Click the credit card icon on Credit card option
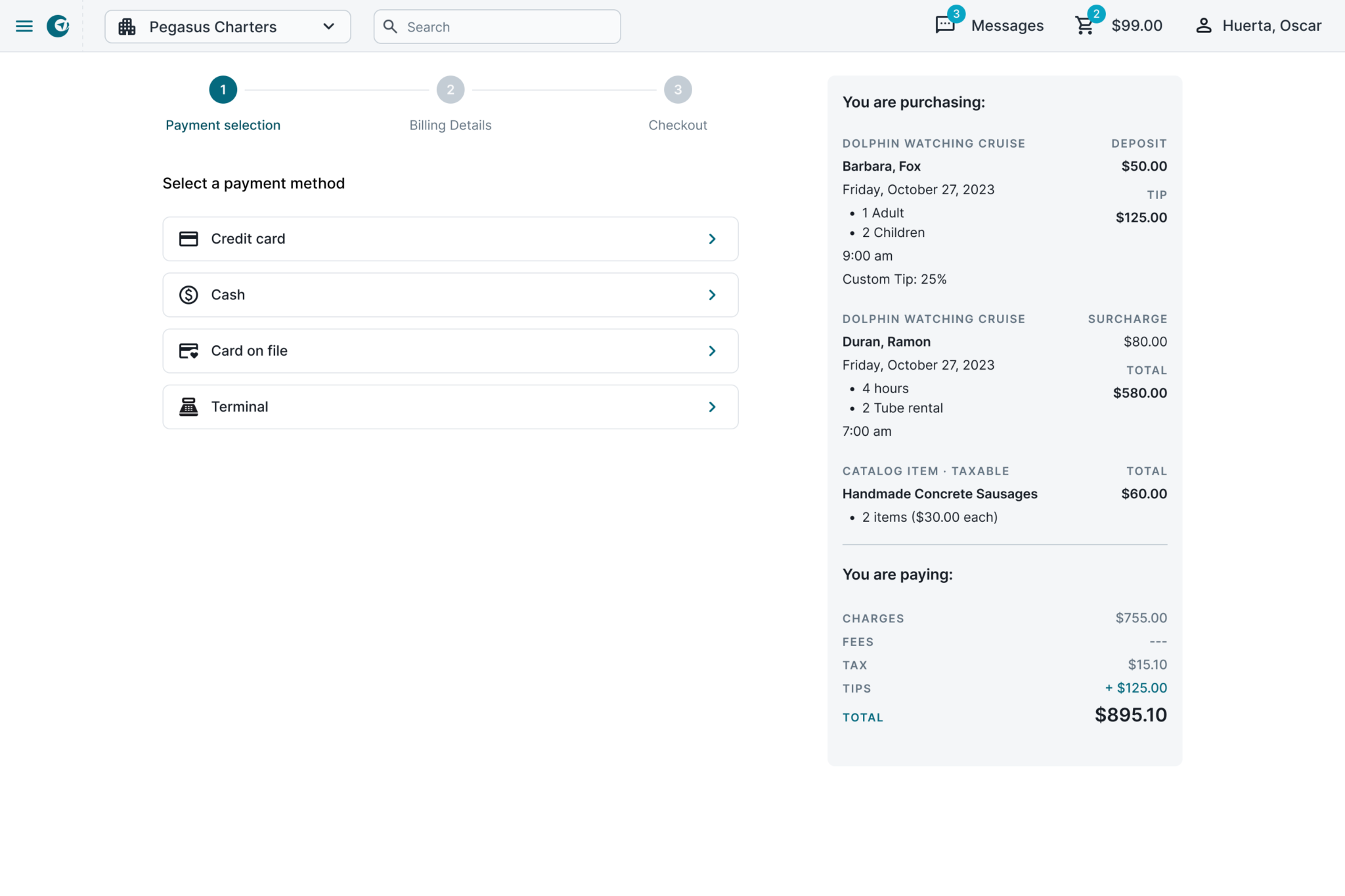The width and height of the screenshot is (1345, 896). pyautogui.click(x=188, y=239)
